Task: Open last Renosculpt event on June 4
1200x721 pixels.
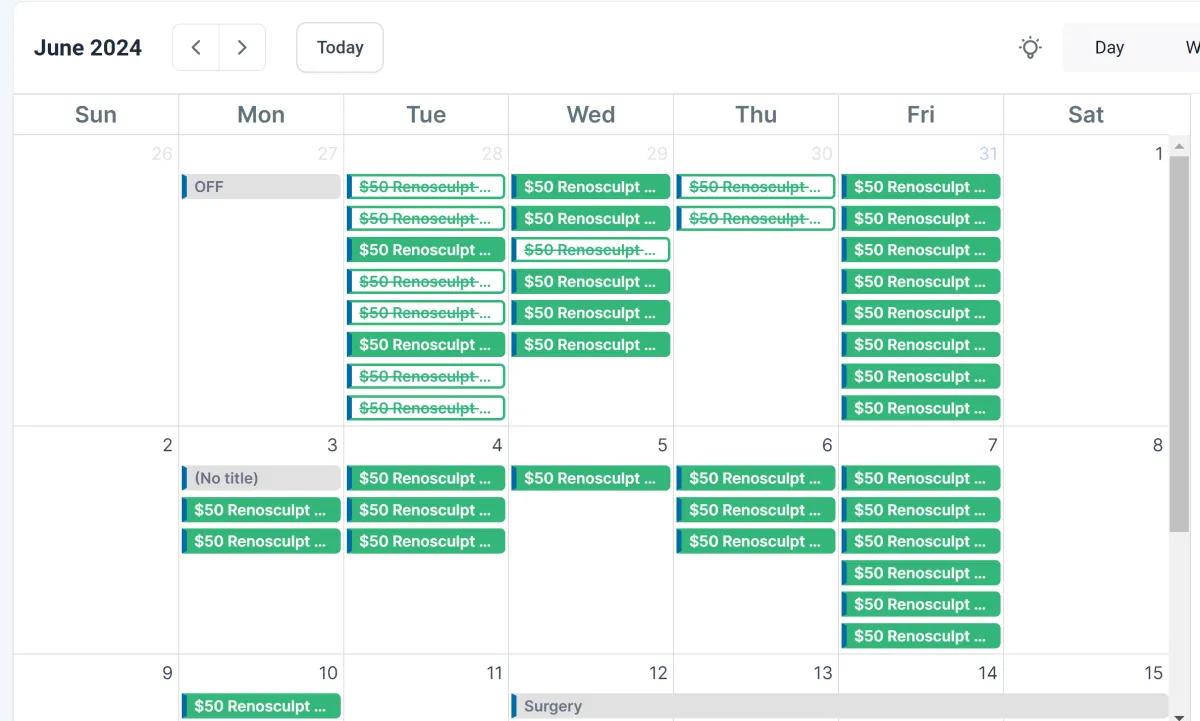Action: [x=426, y=541]
